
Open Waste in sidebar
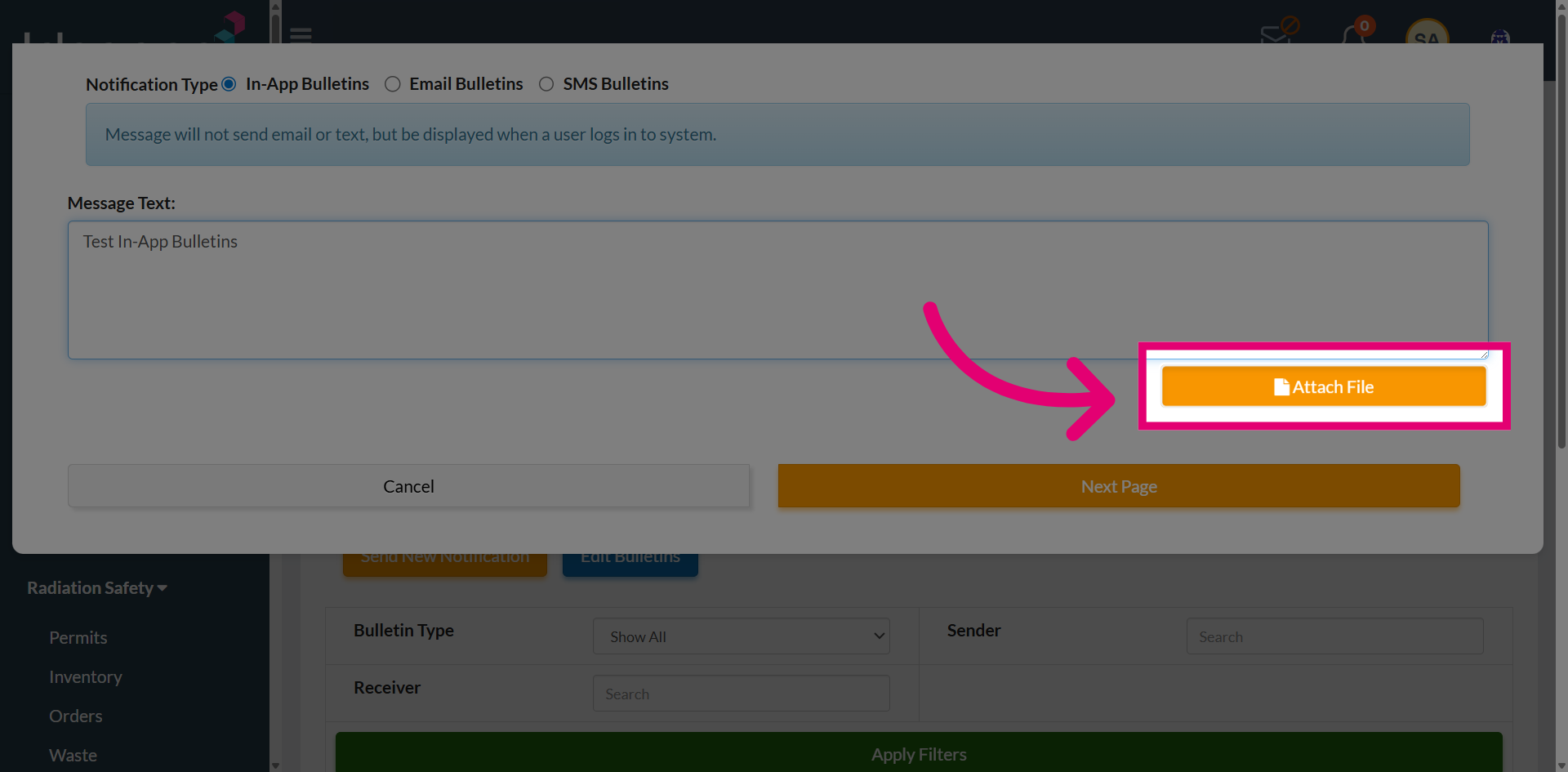click(73, 756)
